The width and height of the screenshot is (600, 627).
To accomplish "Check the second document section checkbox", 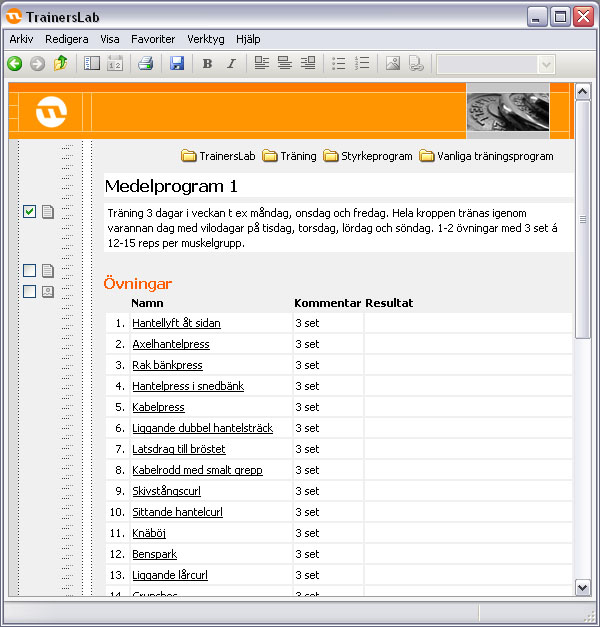I will (x=29, y=270).
